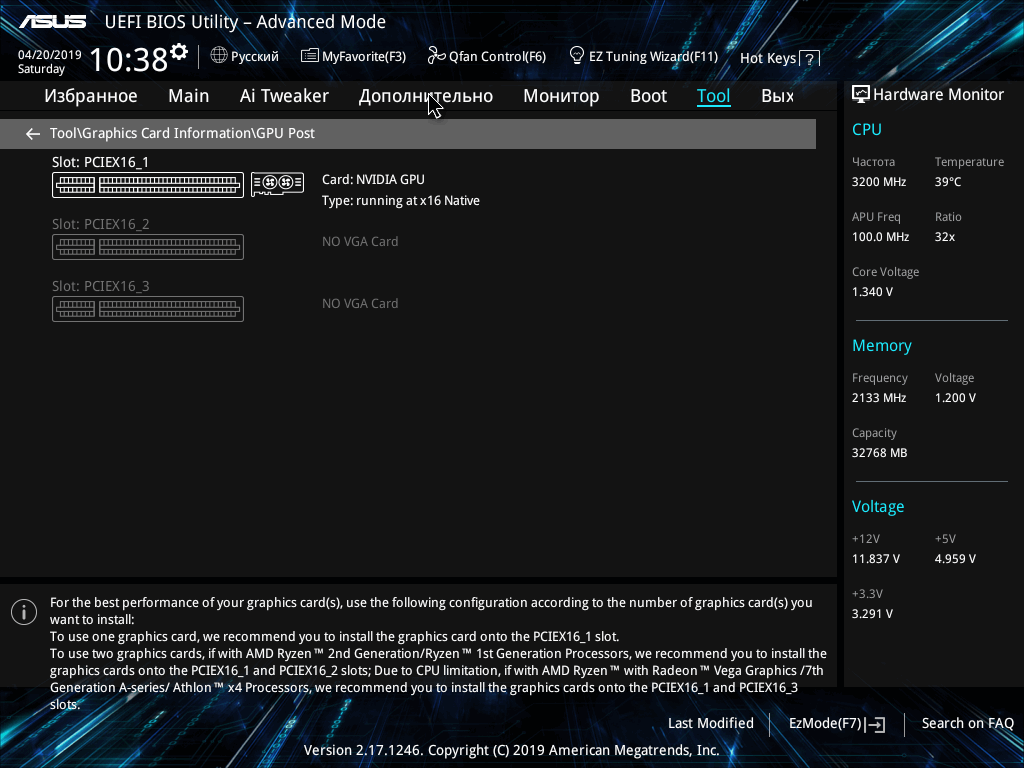Click 'Type: running at x16 Native'
Image resolution: width=1024 pixels, height=768 pixels.
coord(400,201)
